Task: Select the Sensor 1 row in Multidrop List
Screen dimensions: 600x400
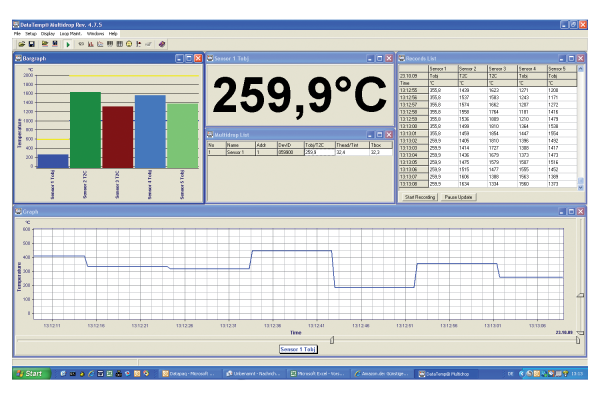Action: point(300,152)
